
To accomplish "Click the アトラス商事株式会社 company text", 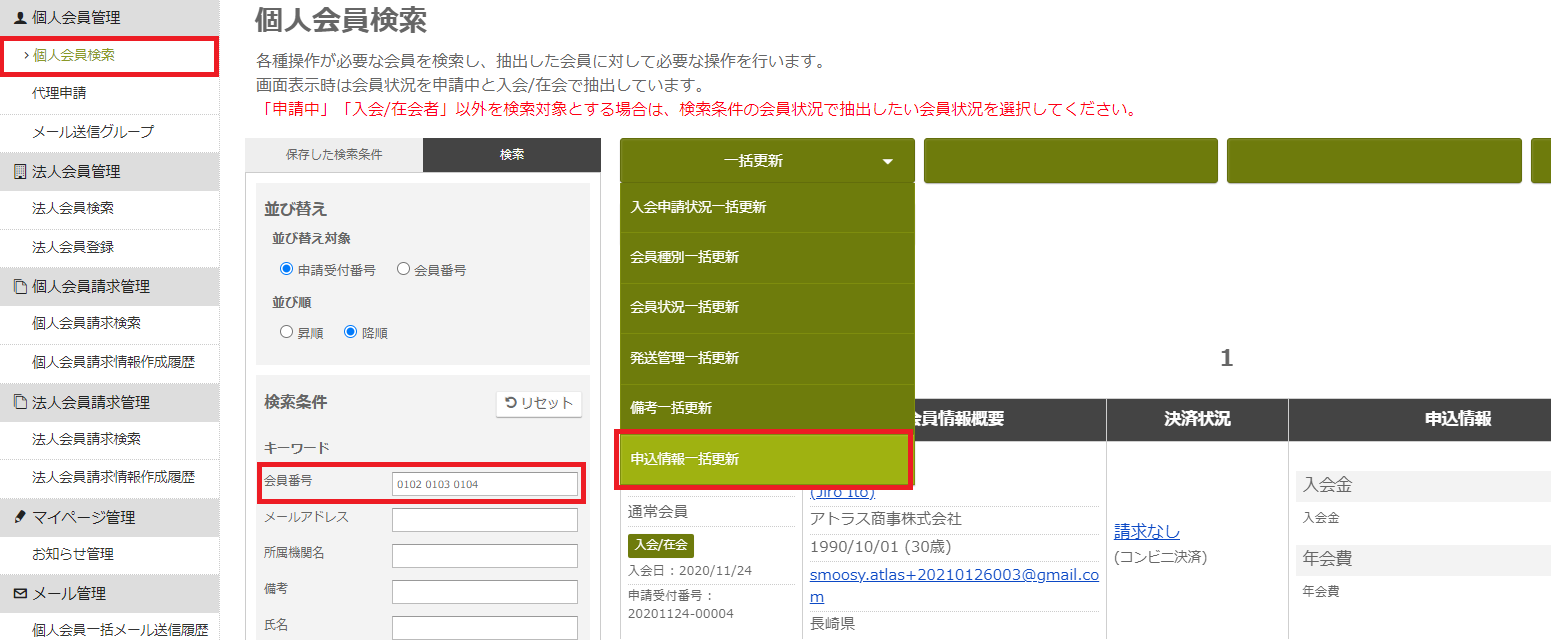I will (x=886, y=519).
